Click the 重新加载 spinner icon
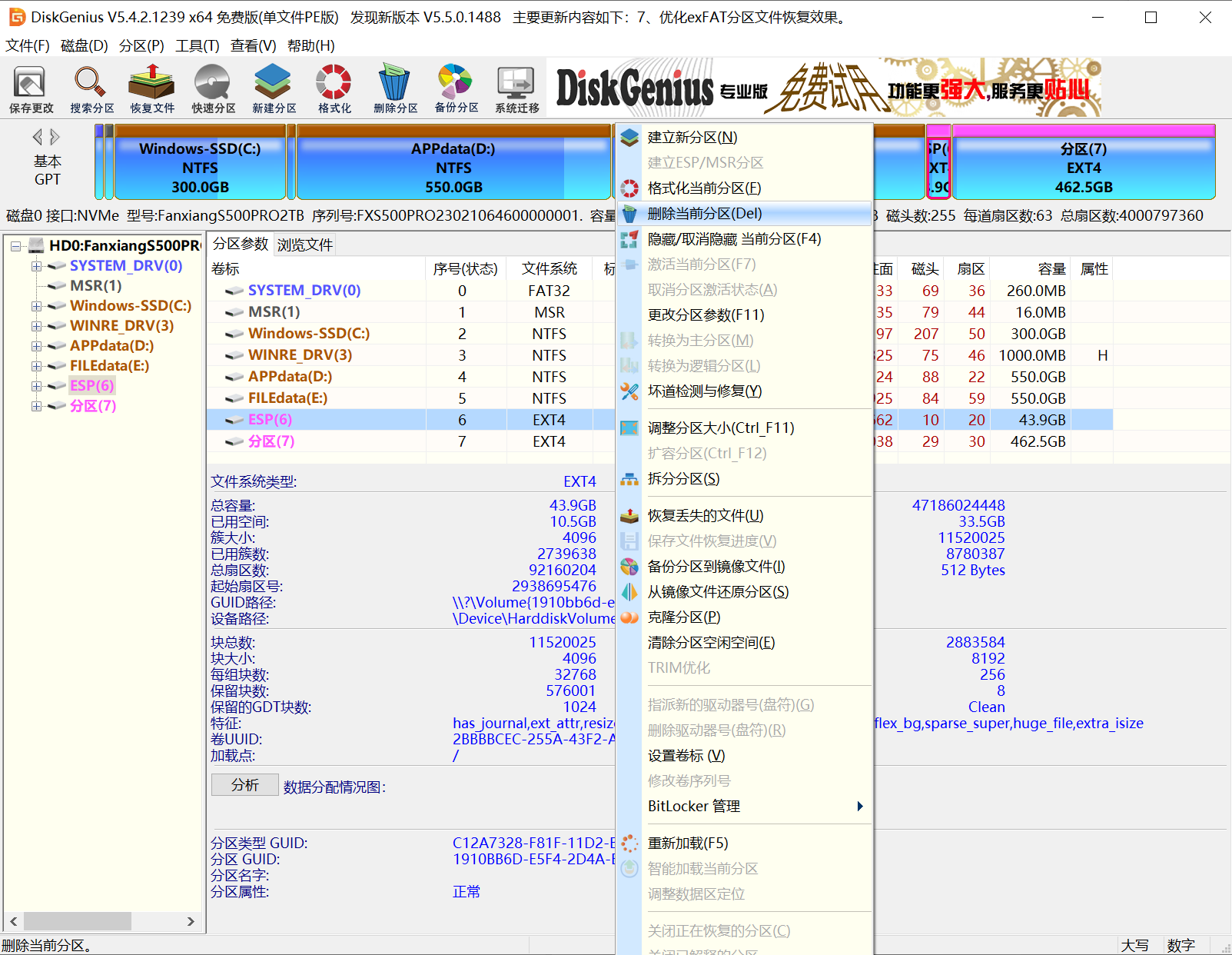The width and height of the screenshot is (1232, 955). coord(629,844)
